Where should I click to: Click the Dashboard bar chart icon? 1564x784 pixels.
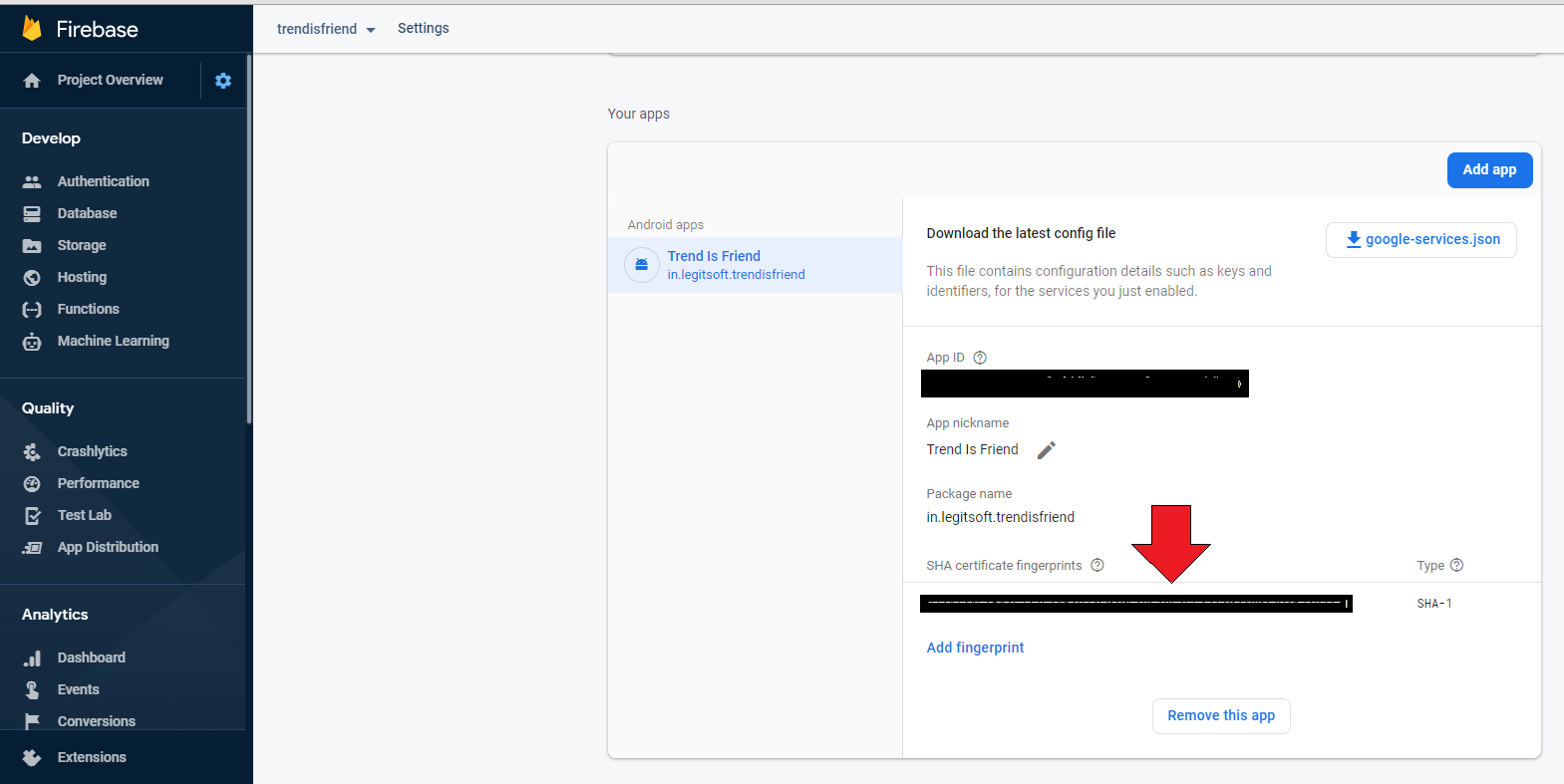coord(32,658)
